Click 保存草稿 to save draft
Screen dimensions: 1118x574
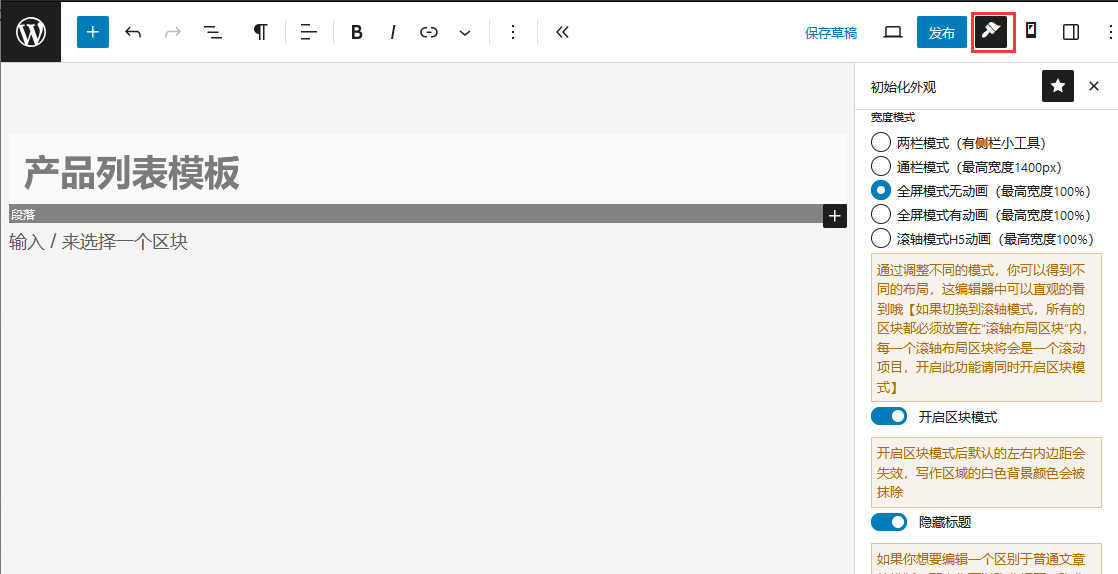[831, 33]
